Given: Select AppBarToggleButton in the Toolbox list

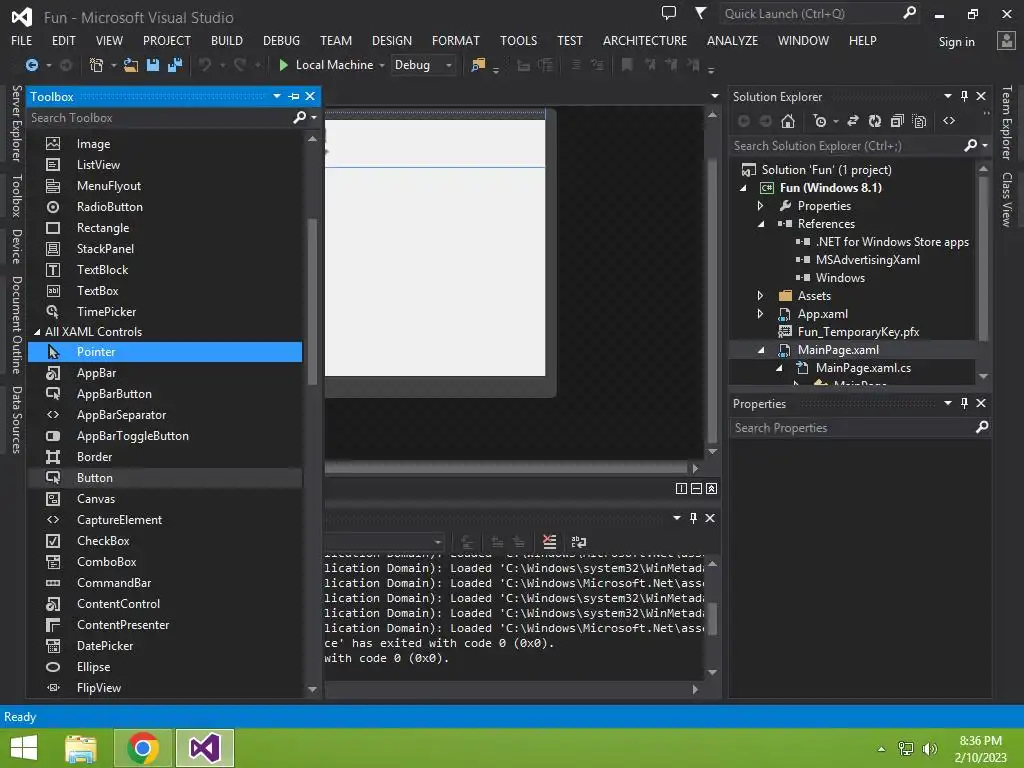Looking at the screenshot, I should pyautogui.click(x=165, y=436).
